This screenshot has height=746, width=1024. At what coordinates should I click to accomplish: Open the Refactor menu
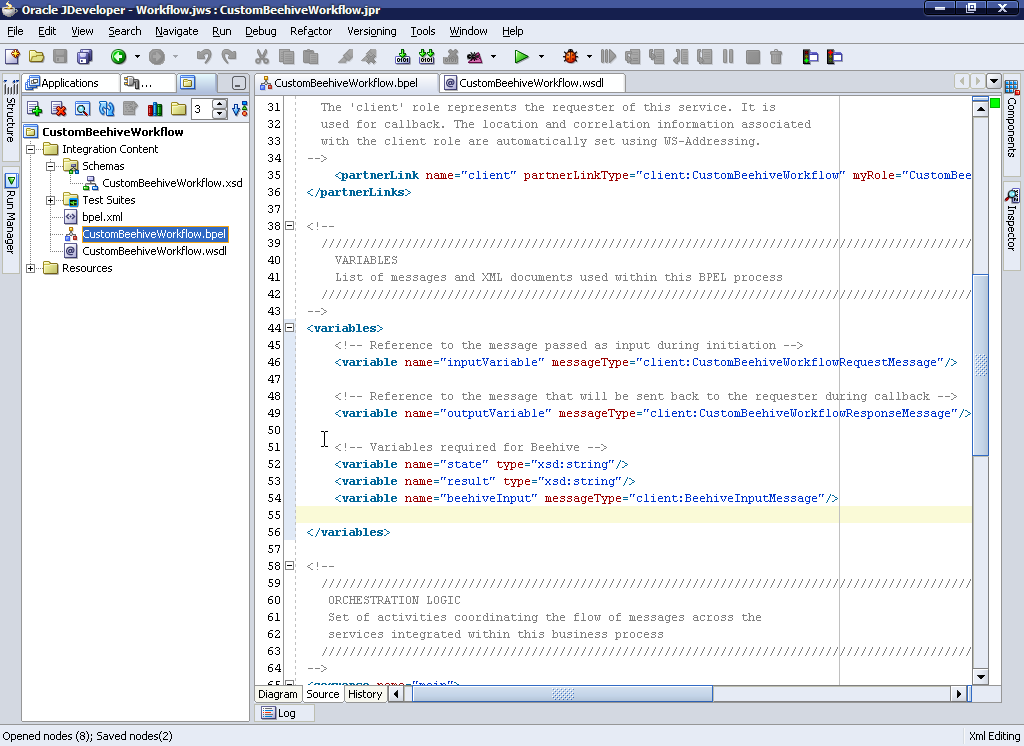tap(310, 31)
